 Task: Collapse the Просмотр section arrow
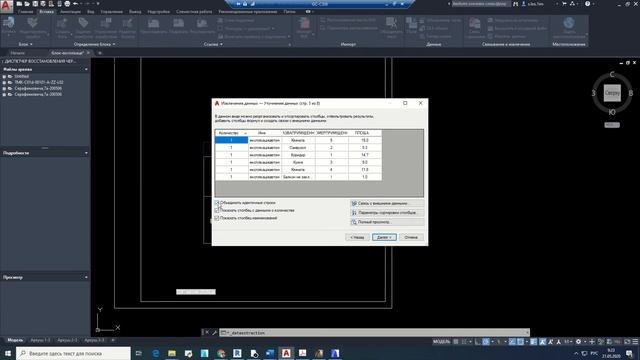tap(86, 278)
